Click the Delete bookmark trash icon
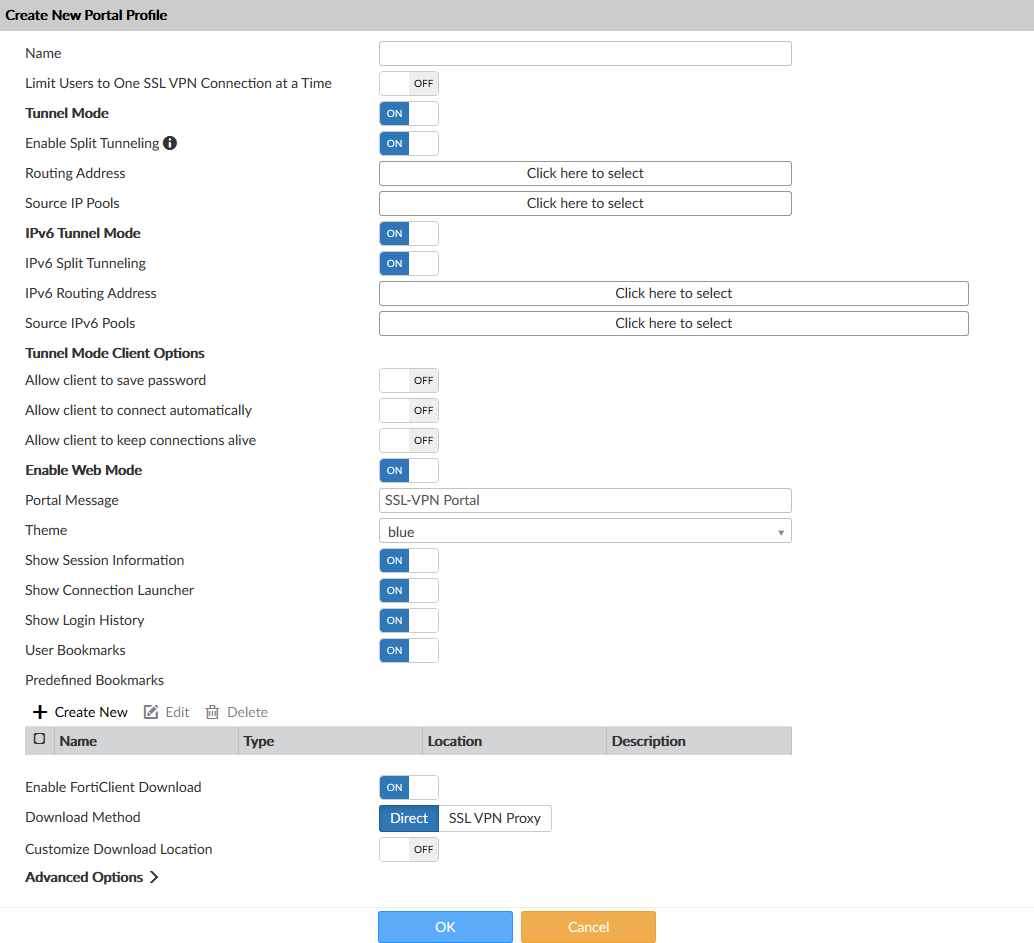1034x943 pixels. [211, 712]
